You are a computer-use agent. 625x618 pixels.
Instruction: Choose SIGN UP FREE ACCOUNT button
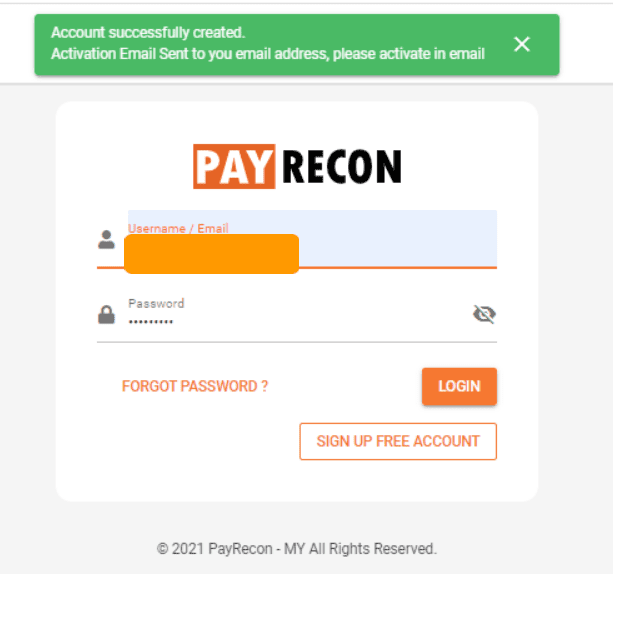(x=398, y=441)
